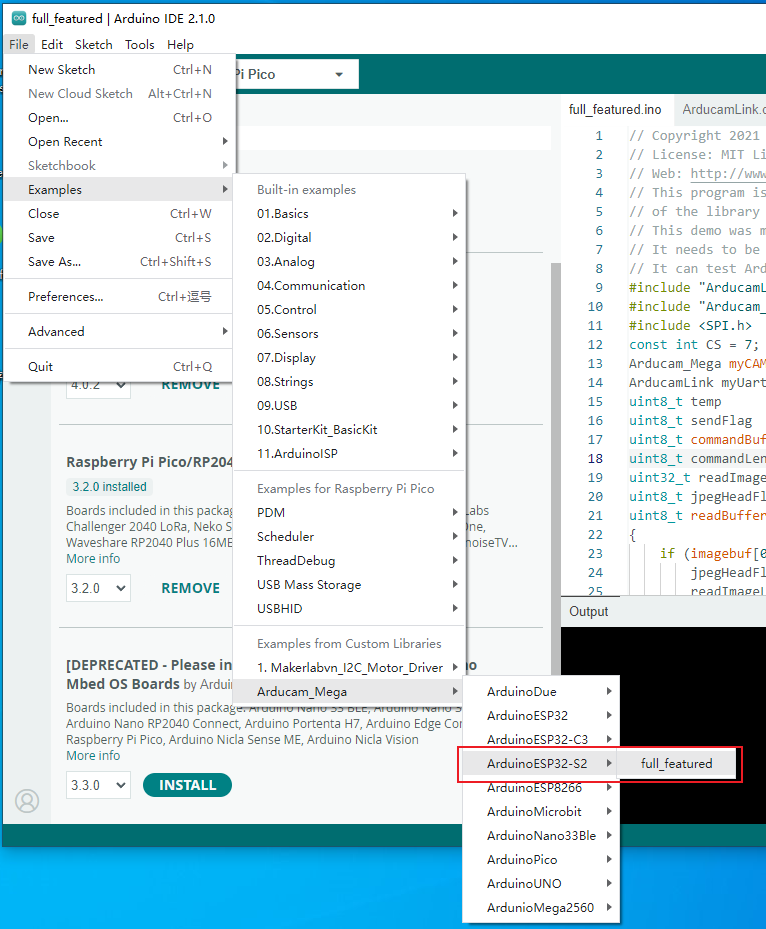Open version 3.2.0 dropdown
Image resolution: width=766 pixels, height=929 pixels.
pos(98,588)
